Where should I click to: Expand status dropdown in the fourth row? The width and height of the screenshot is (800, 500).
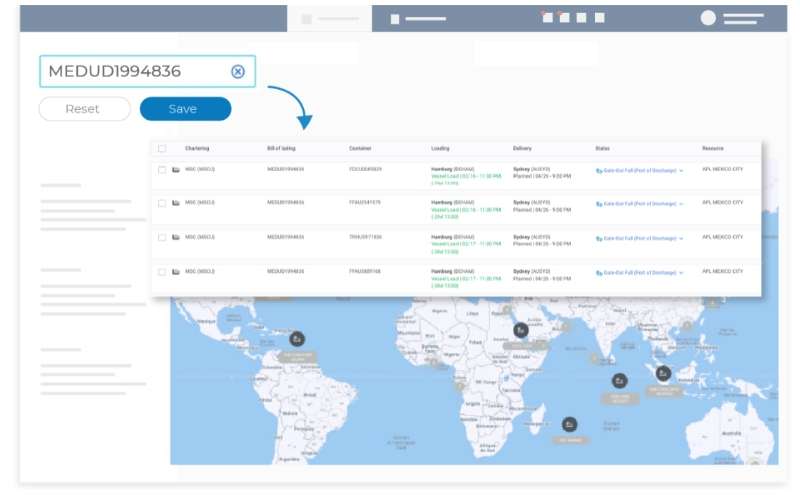tap(681, 272)
